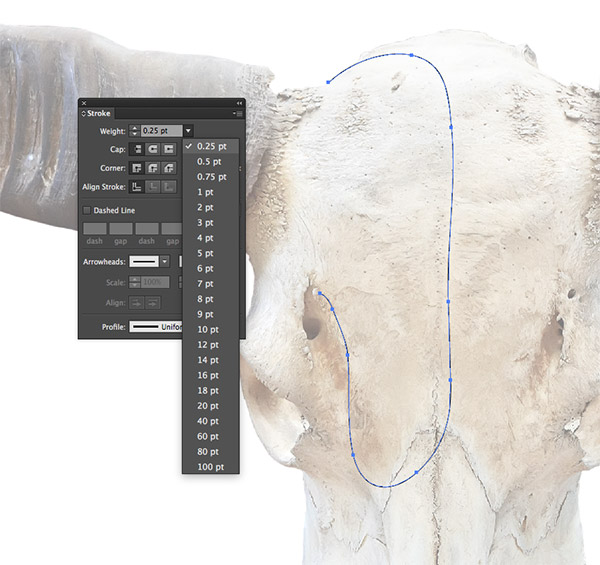Select 100 pt in weight menu
This screenshot has width=600, height=565.
click(x=211, y=467)
